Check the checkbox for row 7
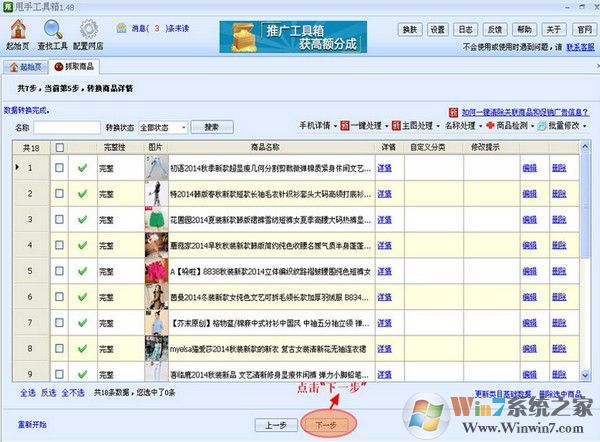 coord(60,323)
